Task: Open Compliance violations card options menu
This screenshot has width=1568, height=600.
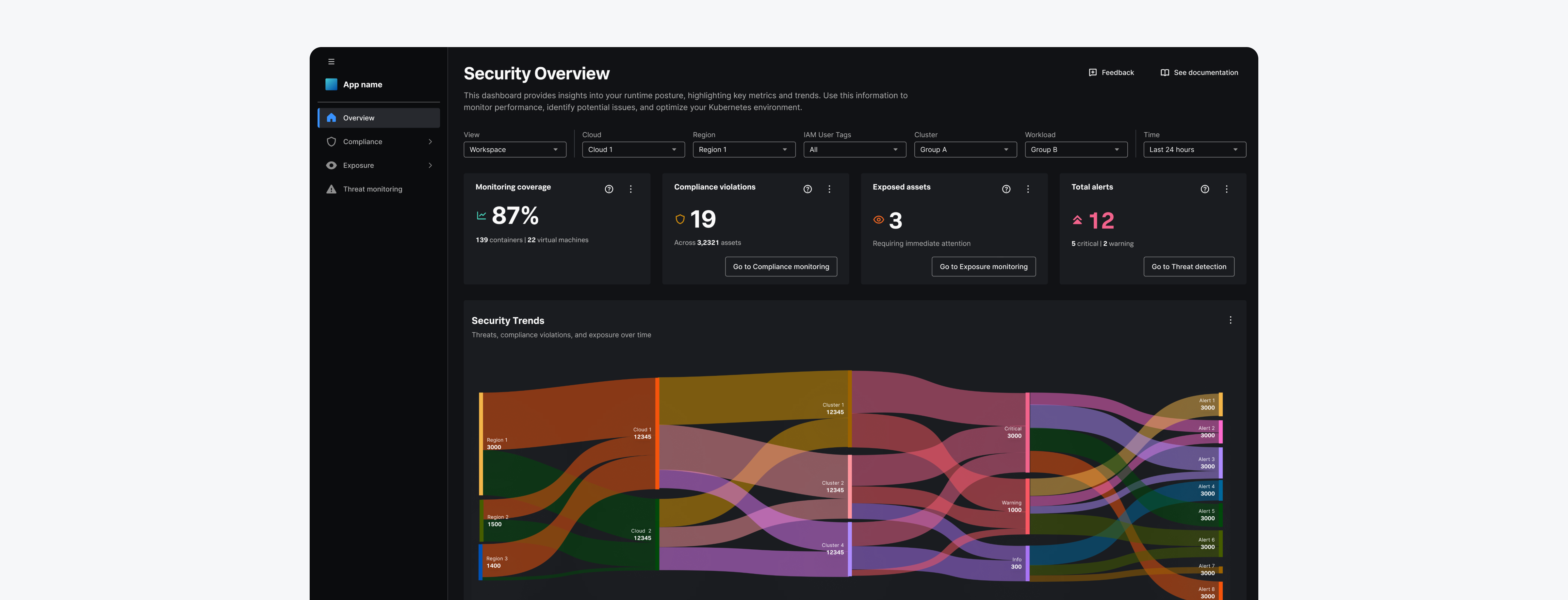Action: pyautogui.click(x=829, y=189)
